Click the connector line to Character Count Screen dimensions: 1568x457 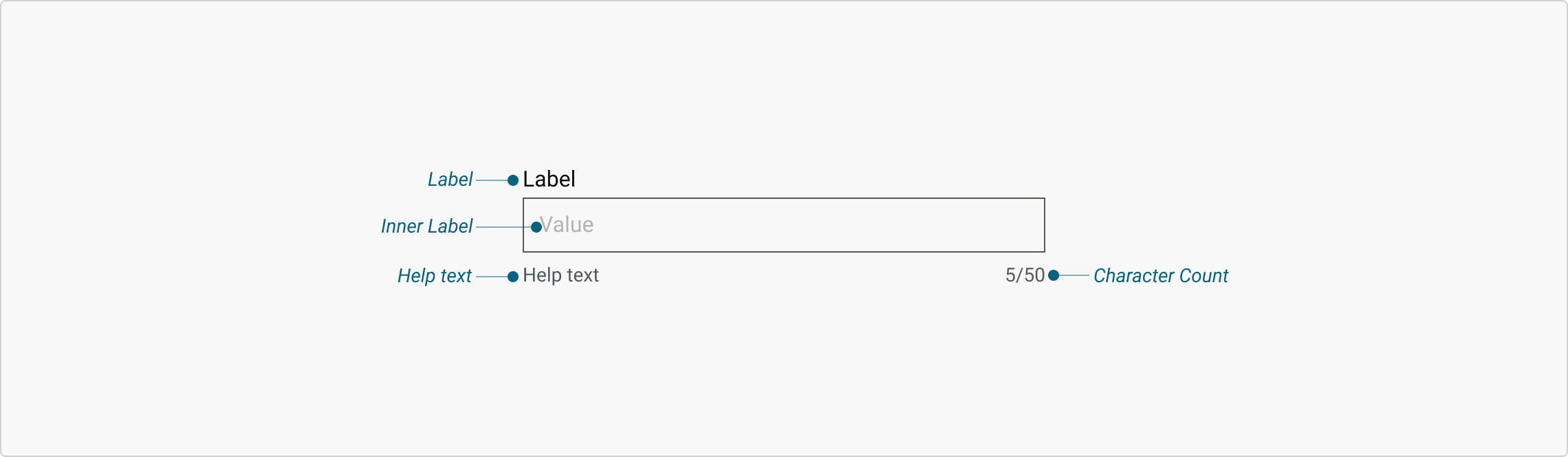1074,275
